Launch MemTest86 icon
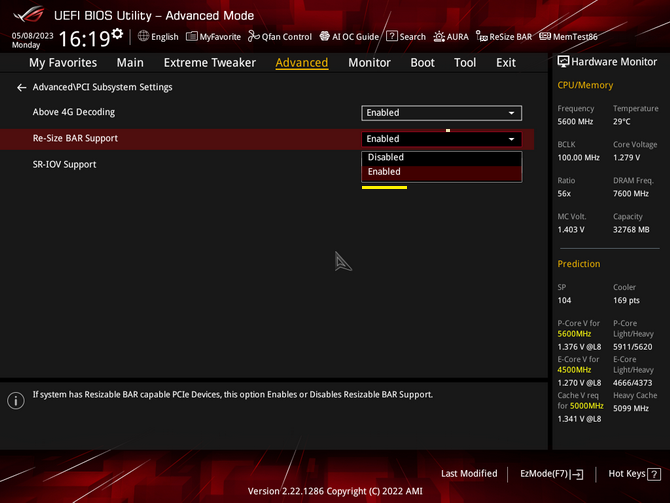 (545, 36)
